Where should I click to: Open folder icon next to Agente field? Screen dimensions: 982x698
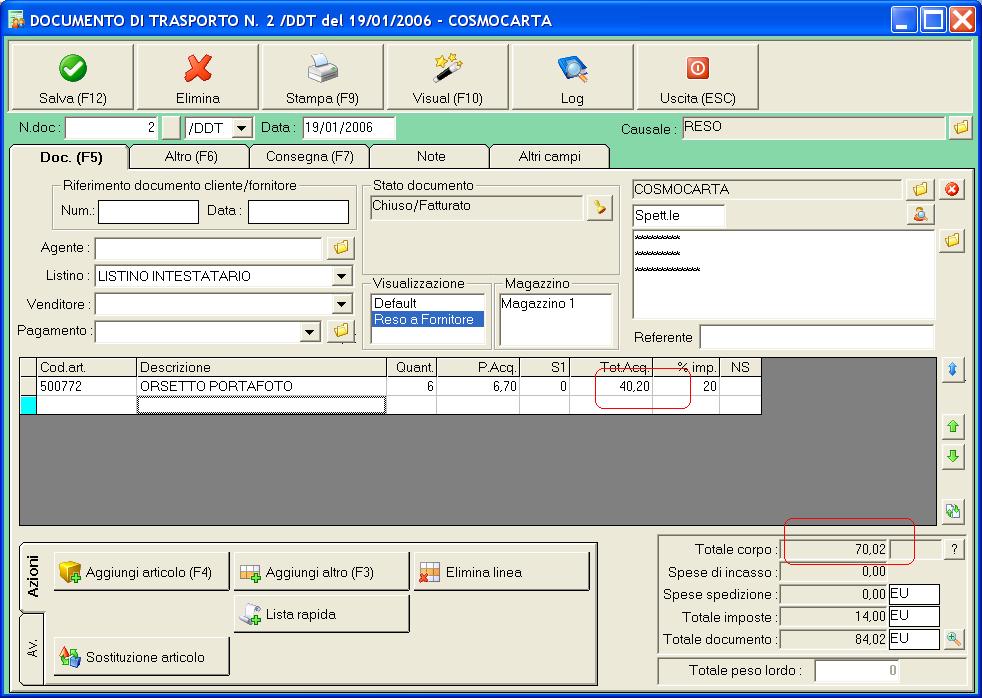(341, 248)
